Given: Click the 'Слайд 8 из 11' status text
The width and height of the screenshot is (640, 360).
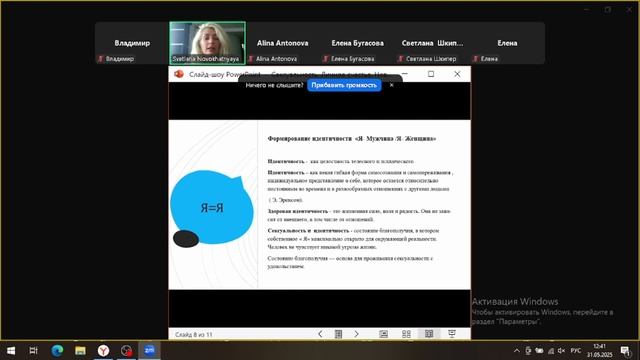Looking at the screenshot, I should 194,334.
